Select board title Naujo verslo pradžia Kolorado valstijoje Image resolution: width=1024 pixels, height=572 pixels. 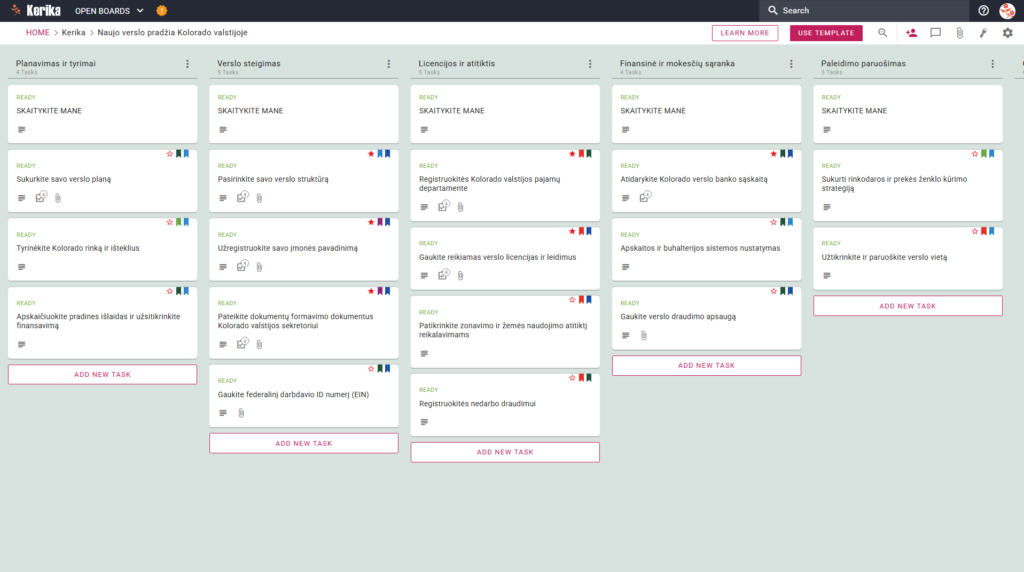coord(172,33)
